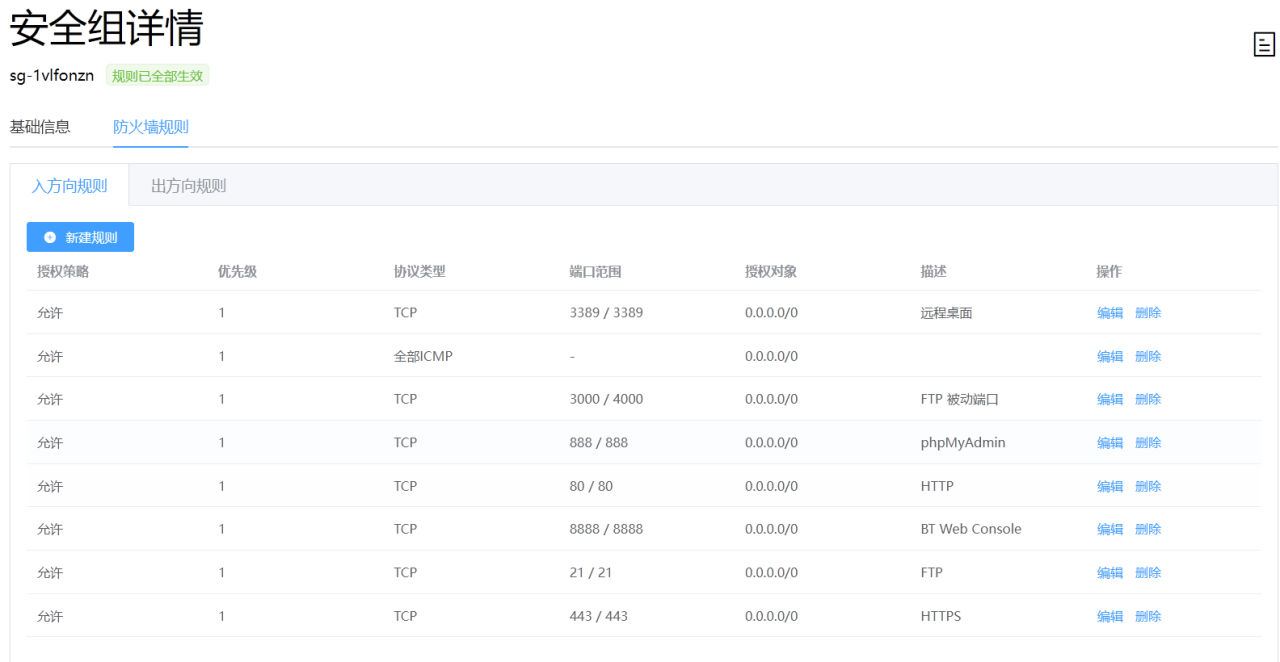Edit the phpMyAdmin rule
Viewport: 1280px width, 662px height.
[1110, 443]
